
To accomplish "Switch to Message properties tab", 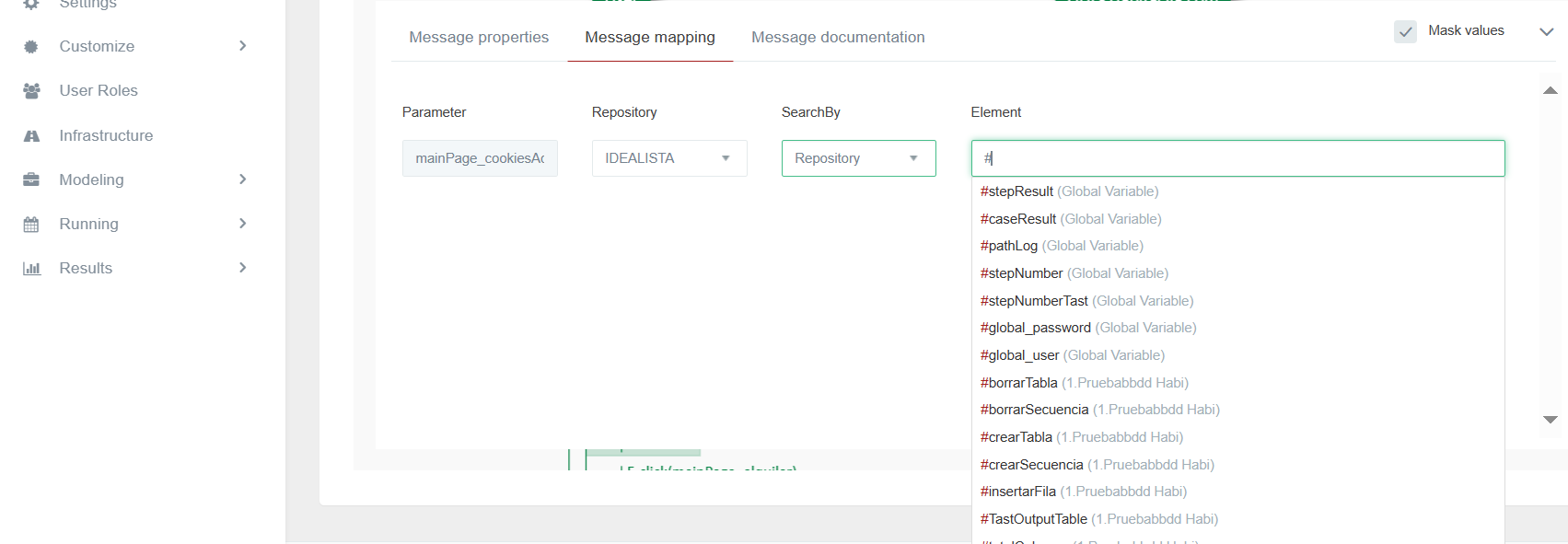I will pyautogui.click(x=479, y=37).
